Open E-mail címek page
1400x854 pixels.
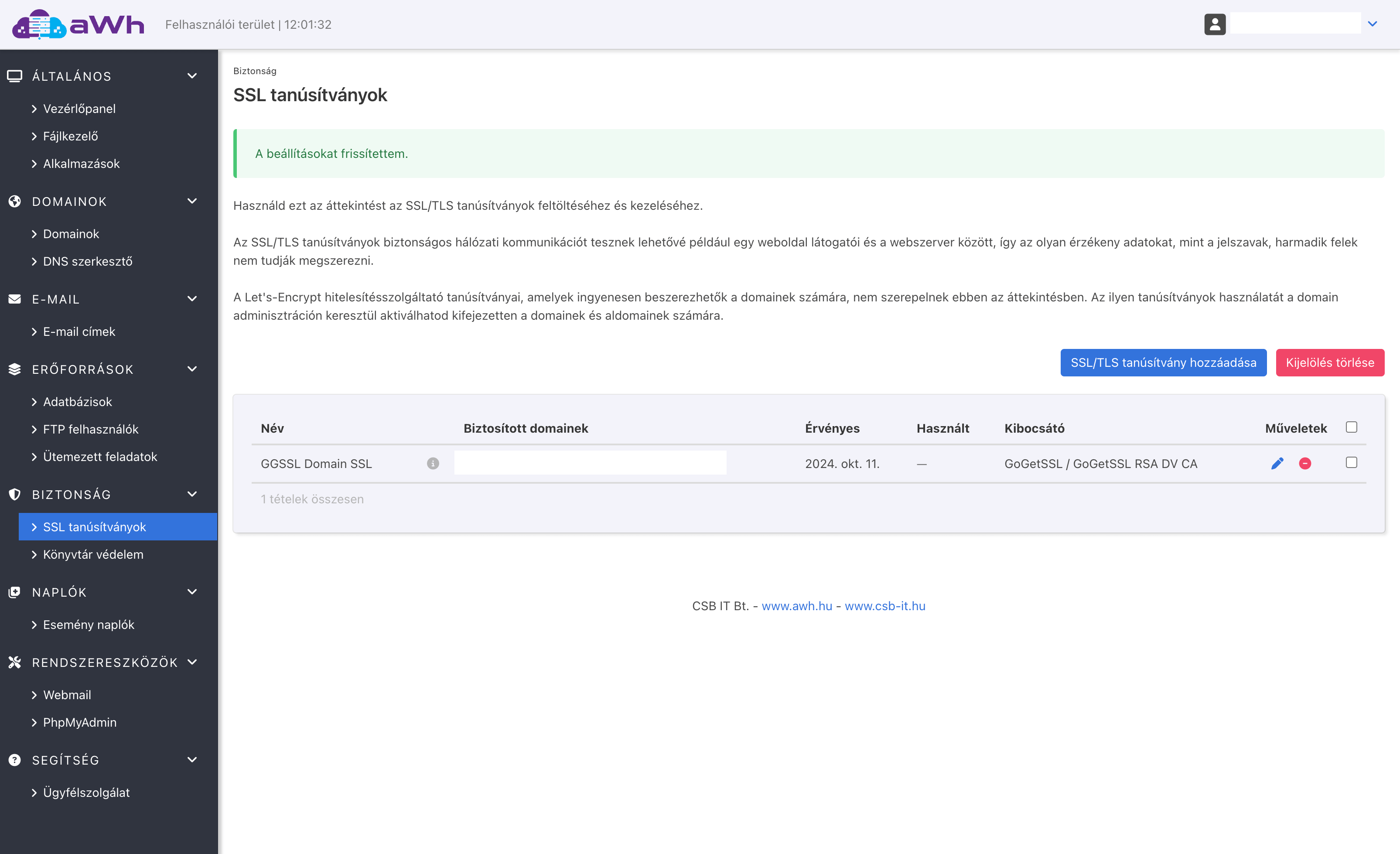pyautogui.click(x=79, y=331)
